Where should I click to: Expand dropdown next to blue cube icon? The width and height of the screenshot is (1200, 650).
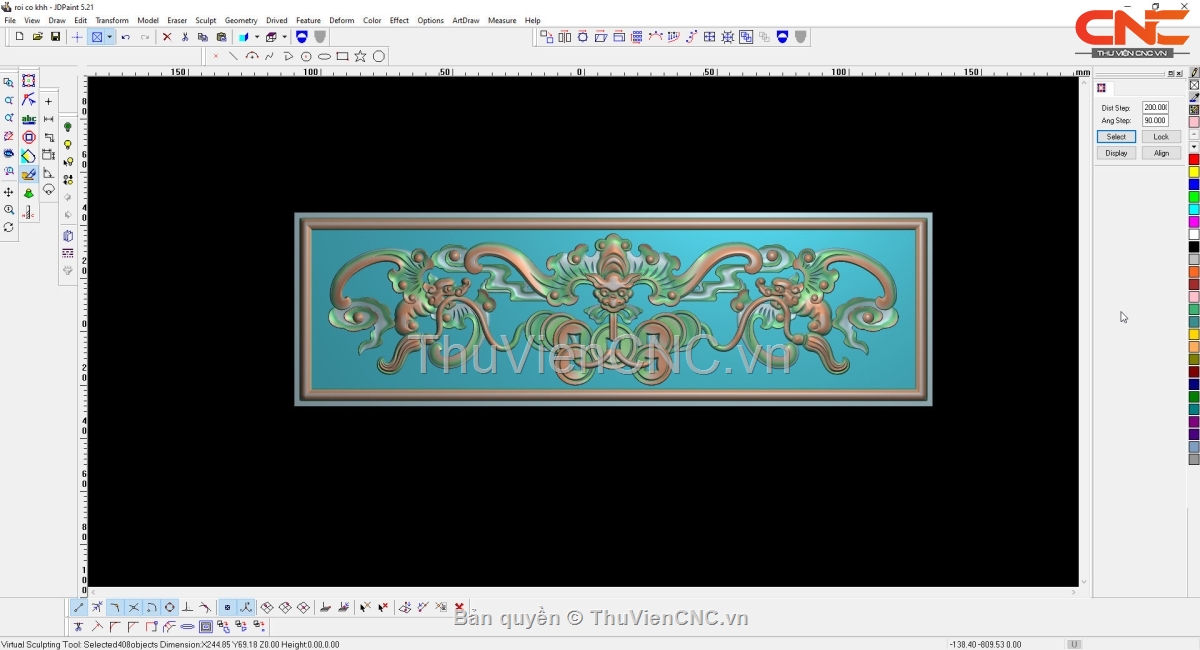[x=256, y=37]
